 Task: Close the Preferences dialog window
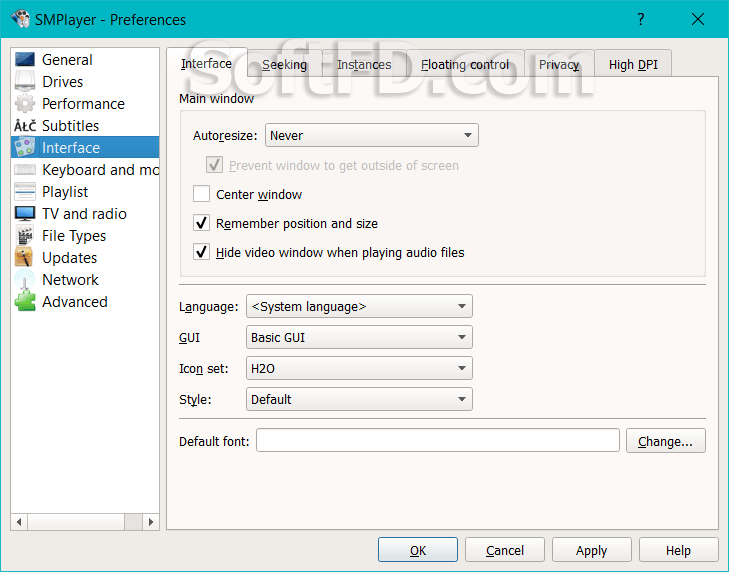(x=698, y=19)
